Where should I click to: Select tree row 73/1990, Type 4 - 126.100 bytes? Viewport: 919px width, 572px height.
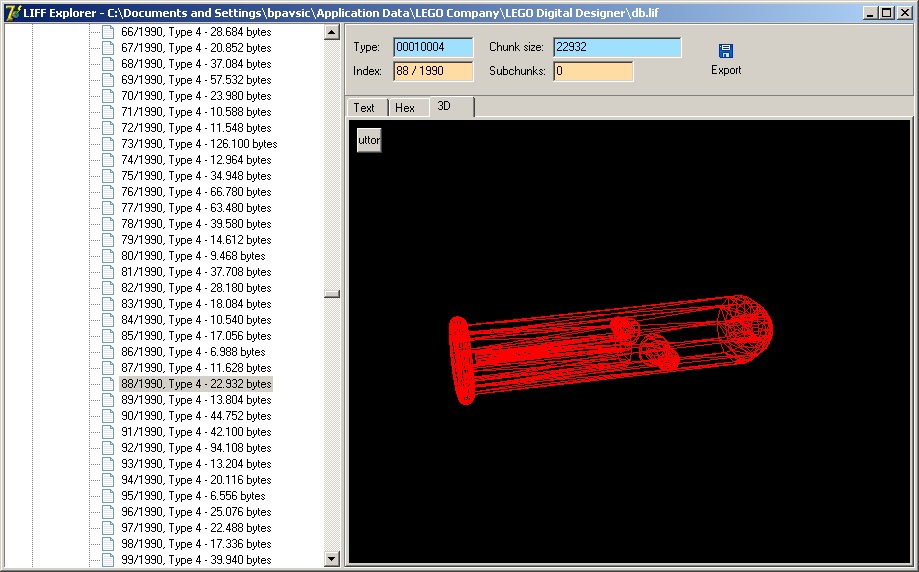[x=199, y=144]
